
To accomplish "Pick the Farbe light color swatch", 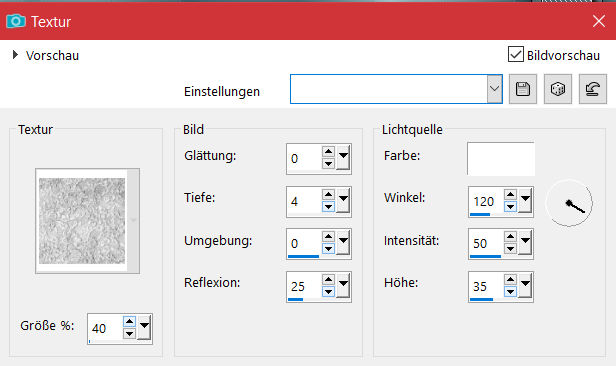I will pos(501,159).
